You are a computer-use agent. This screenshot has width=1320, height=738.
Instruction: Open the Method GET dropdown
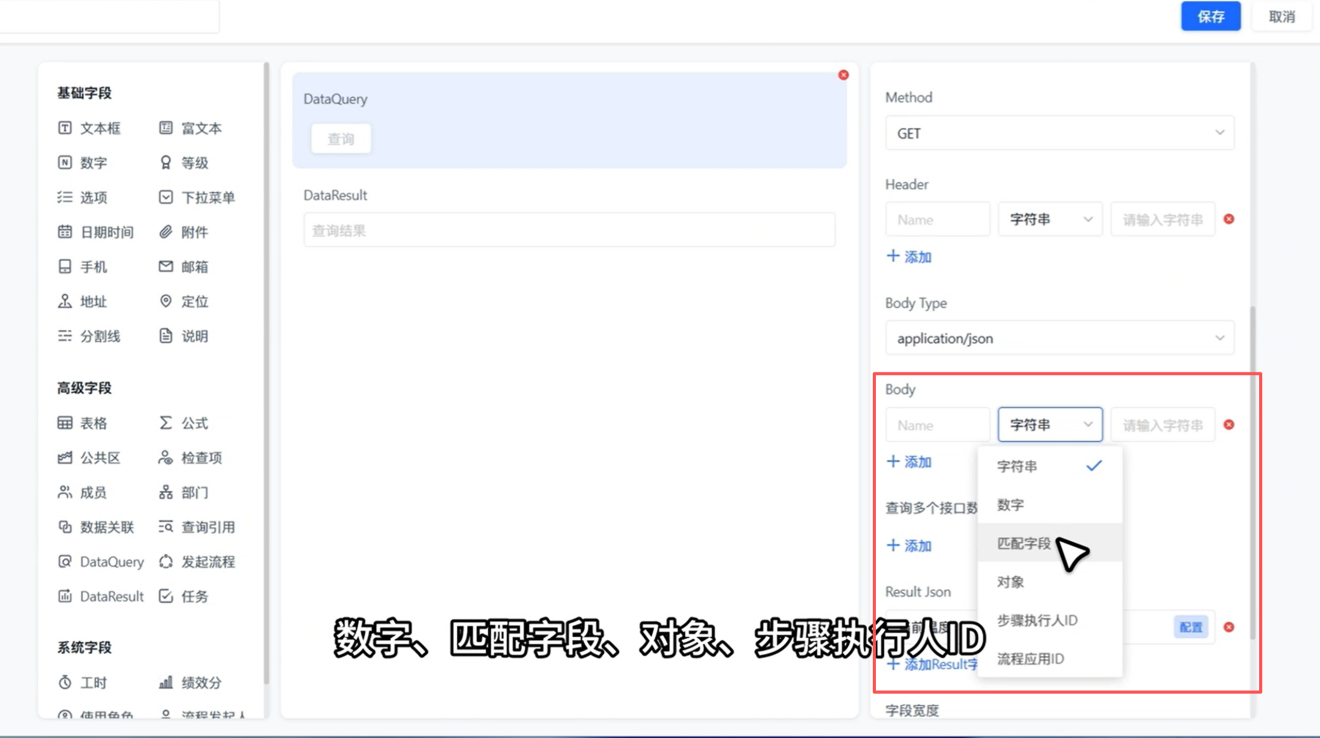pos(1060,133)
